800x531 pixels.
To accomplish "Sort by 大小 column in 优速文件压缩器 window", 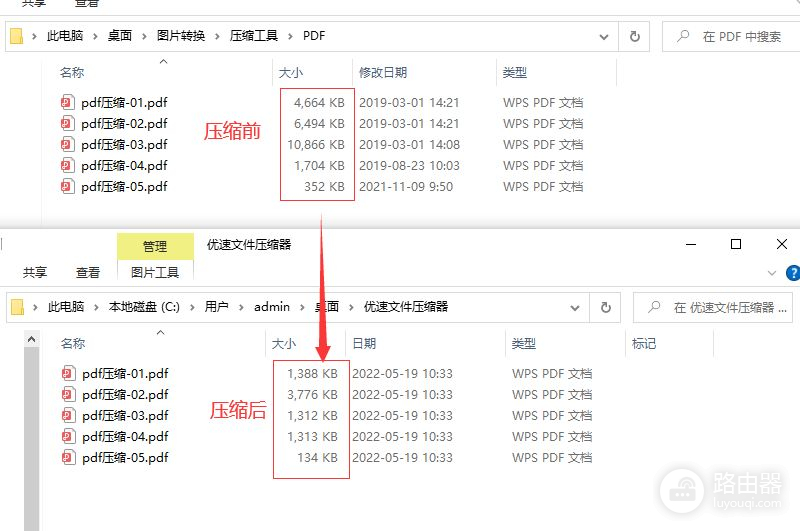I will pos(284,343).
